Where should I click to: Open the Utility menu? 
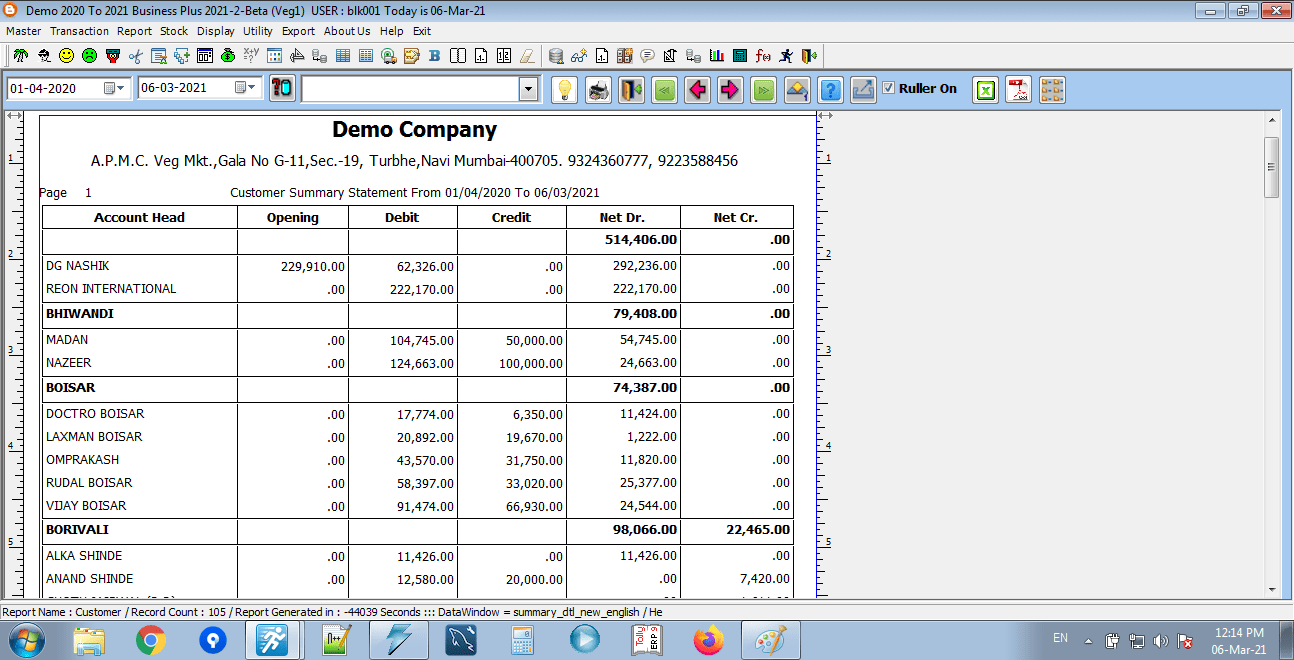(258, 31)
